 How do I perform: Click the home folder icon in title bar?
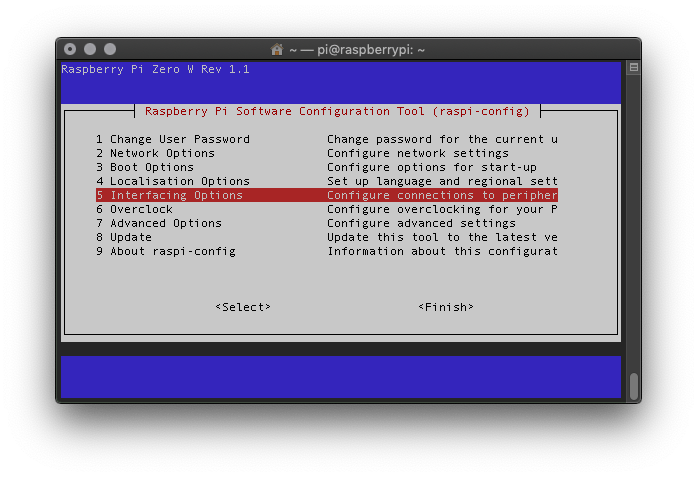[x=277, y=49]
